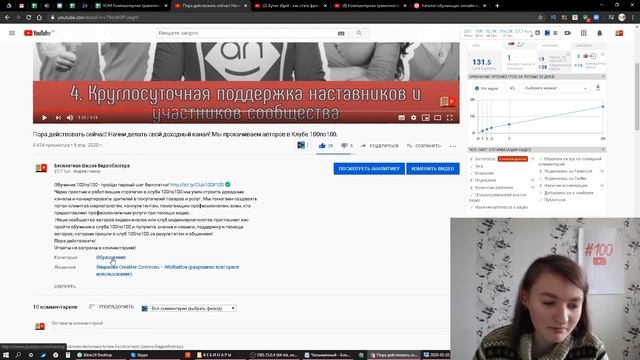Click the vidIQ icon beside like count
The image size is (640, 360).
[301, 145]
